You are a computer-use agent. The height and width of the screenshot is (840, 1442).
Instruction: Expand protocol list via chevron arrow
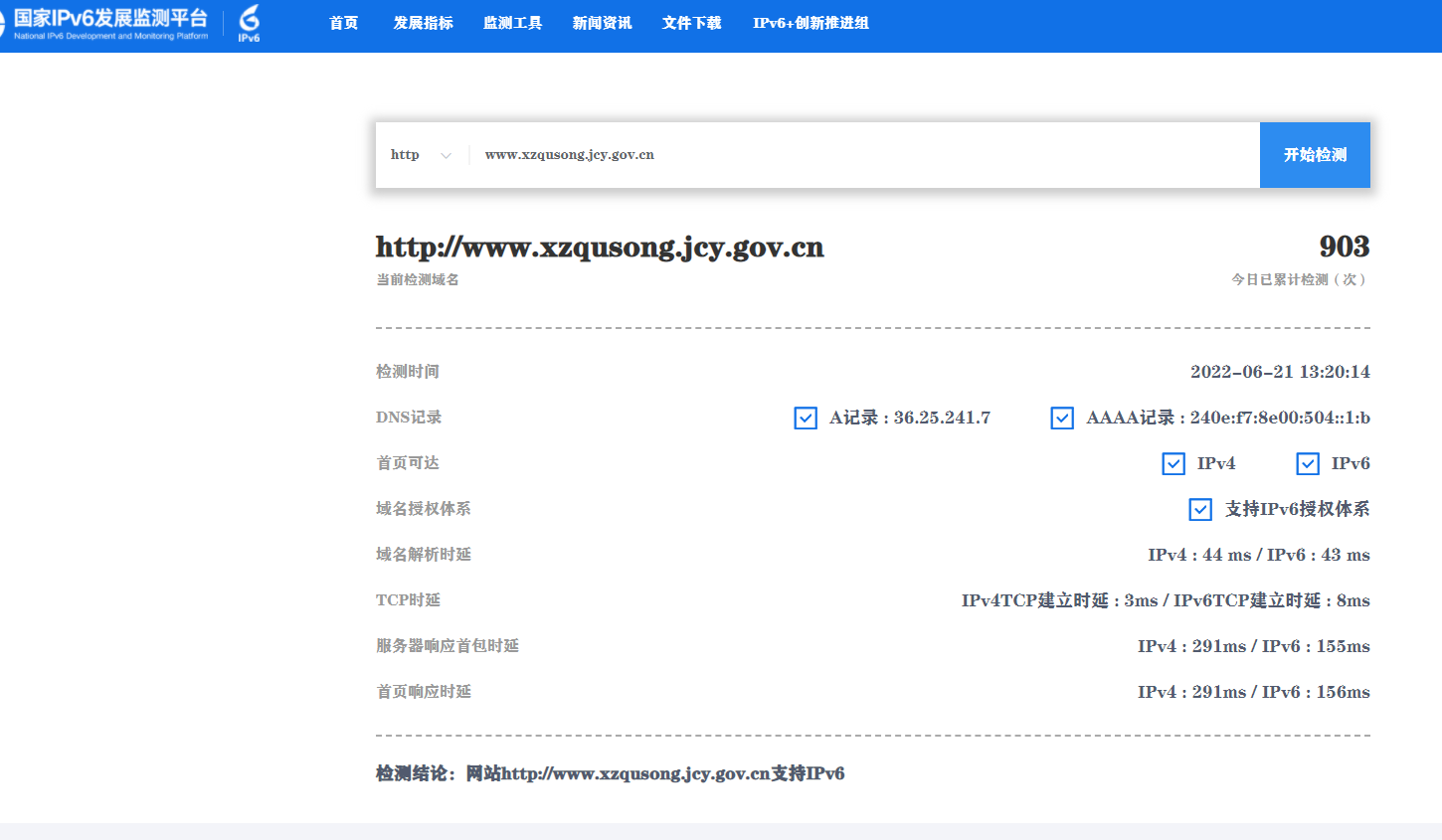[446, 156]
